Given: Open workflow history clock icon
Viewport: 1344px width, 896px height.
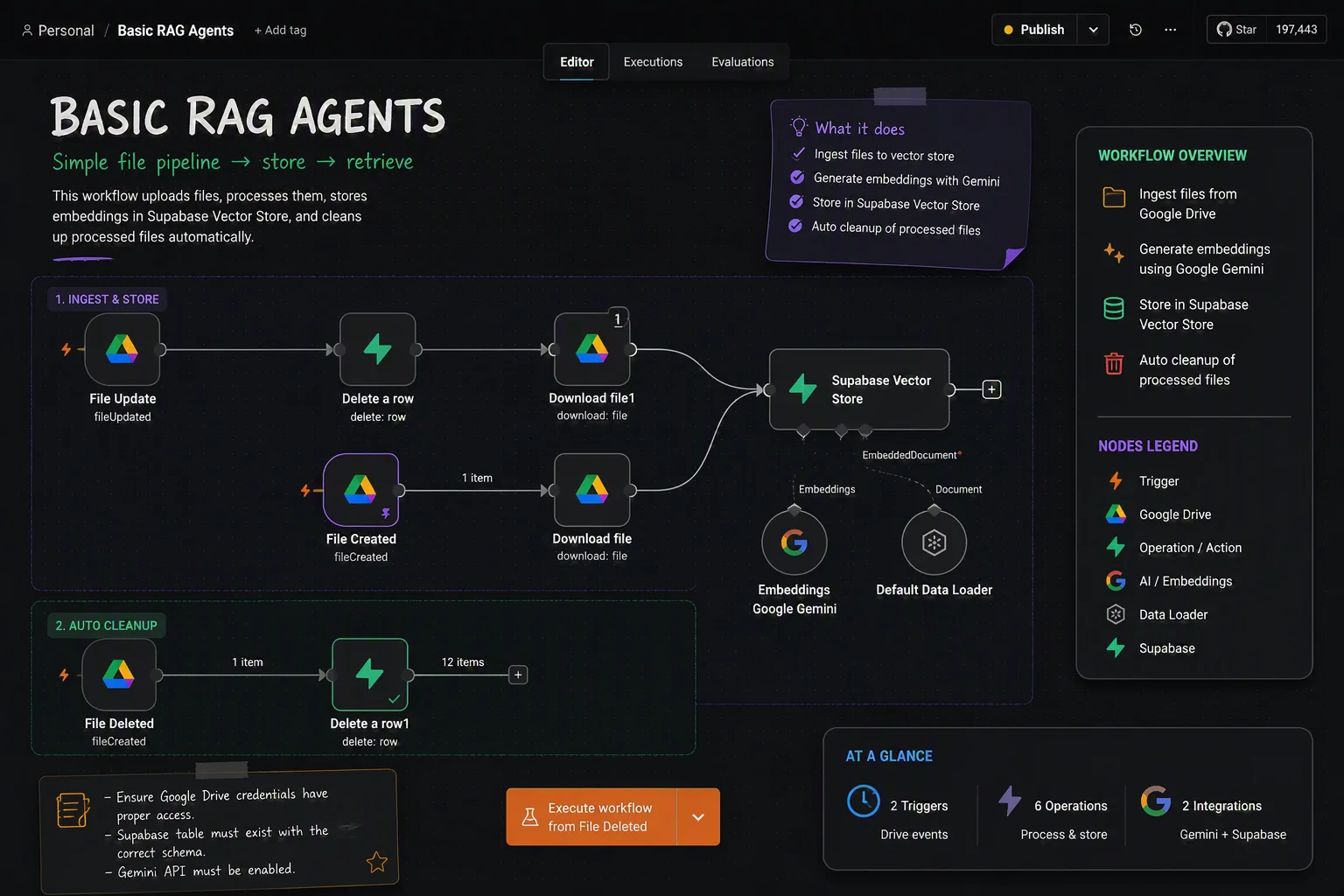Looking at the screenshot, I should coord(1136,30).
